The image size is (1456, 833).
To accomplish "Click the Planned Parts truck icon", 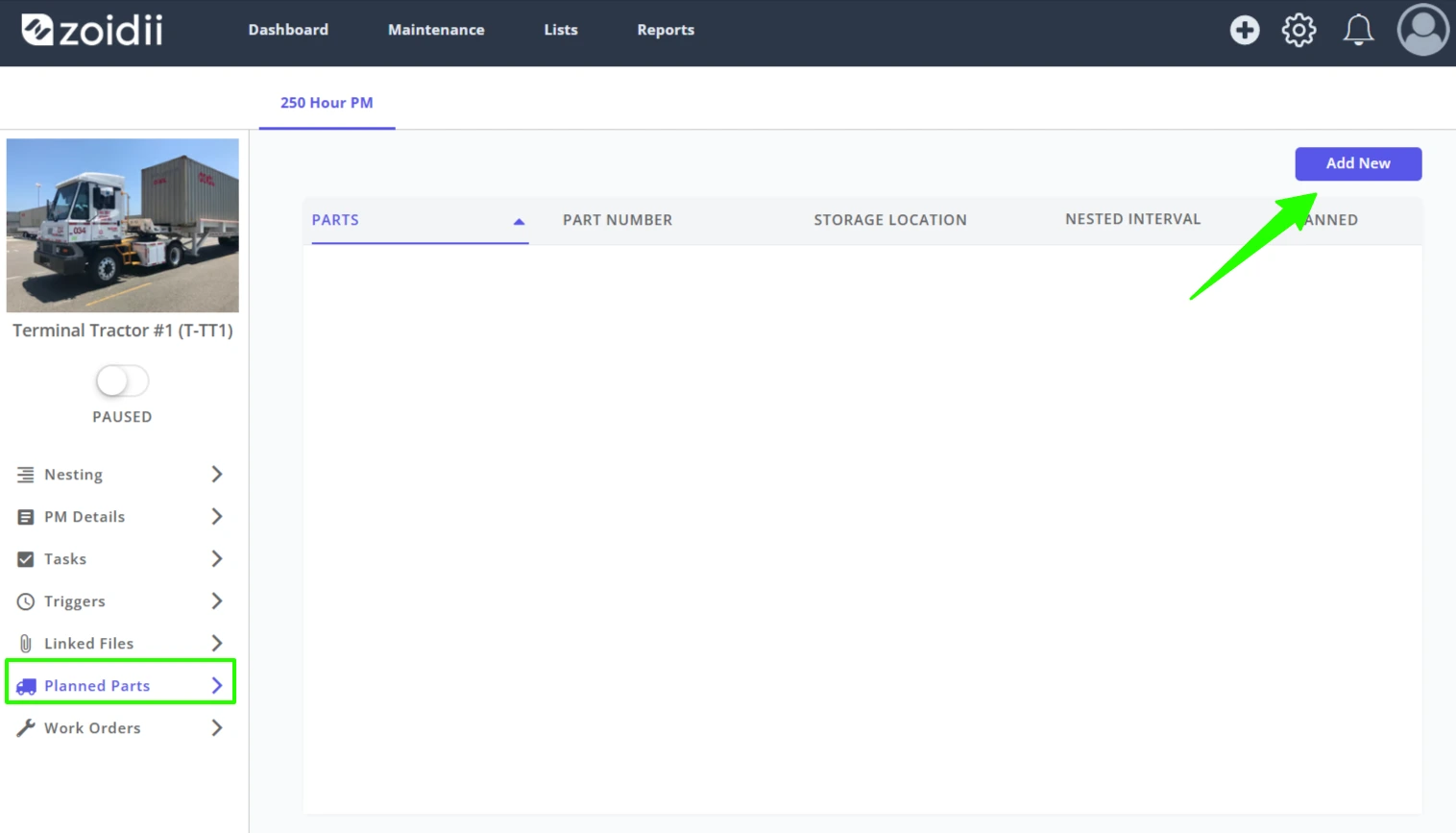I will click(26, 686).
